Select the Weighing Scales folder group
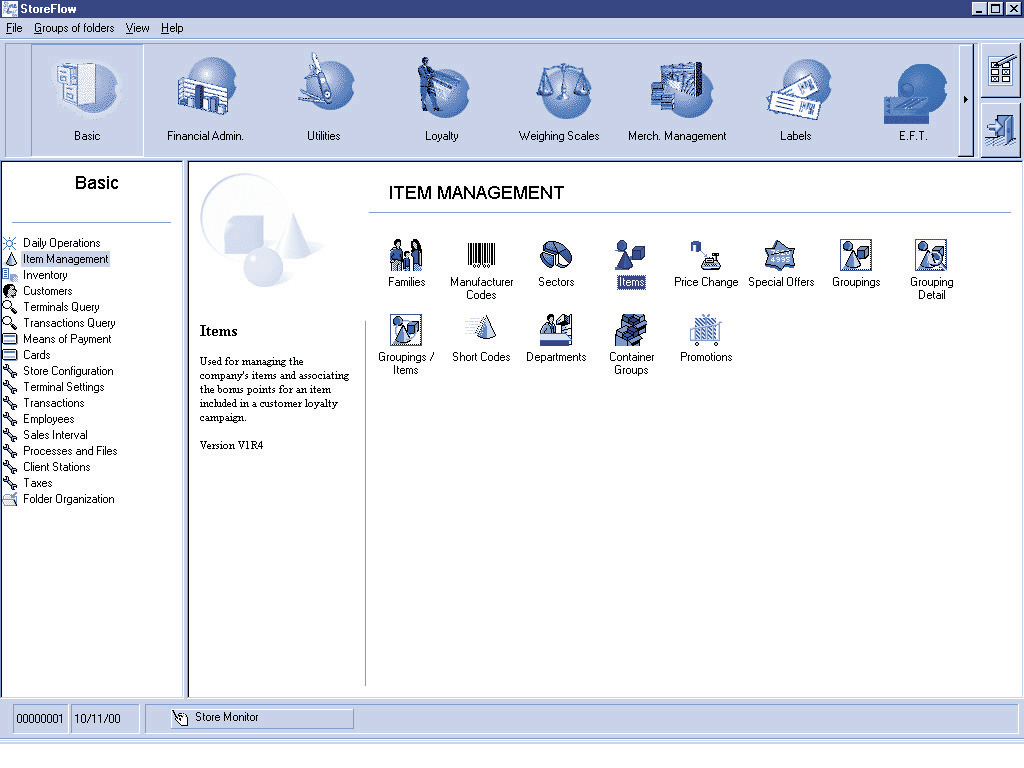 tap(559, 100)
